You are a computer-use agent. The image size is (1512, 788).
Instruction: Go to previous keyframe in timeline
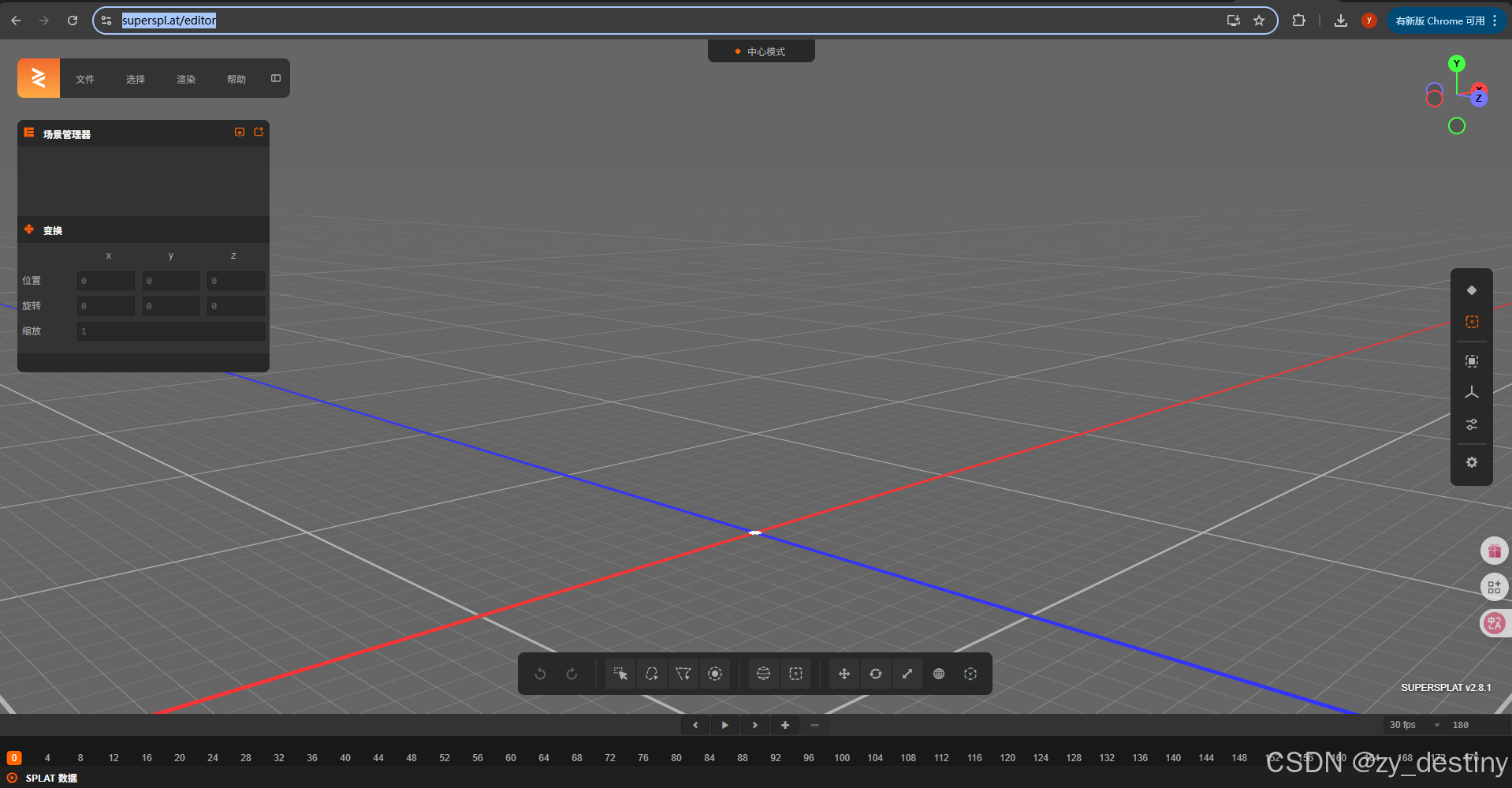[x=695, y=725]
